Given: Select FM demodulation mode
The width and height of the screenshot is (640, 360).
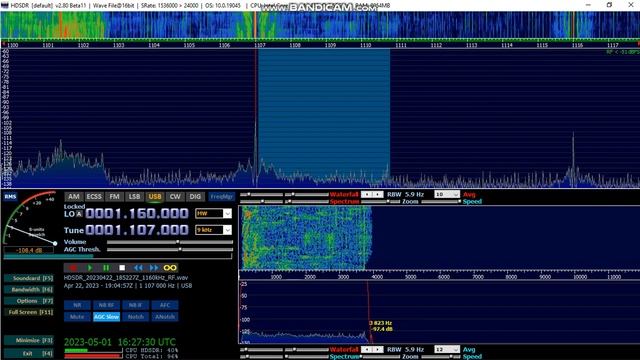Looking at the screenshot, I should pyautogui.click(x=114, y=197).
